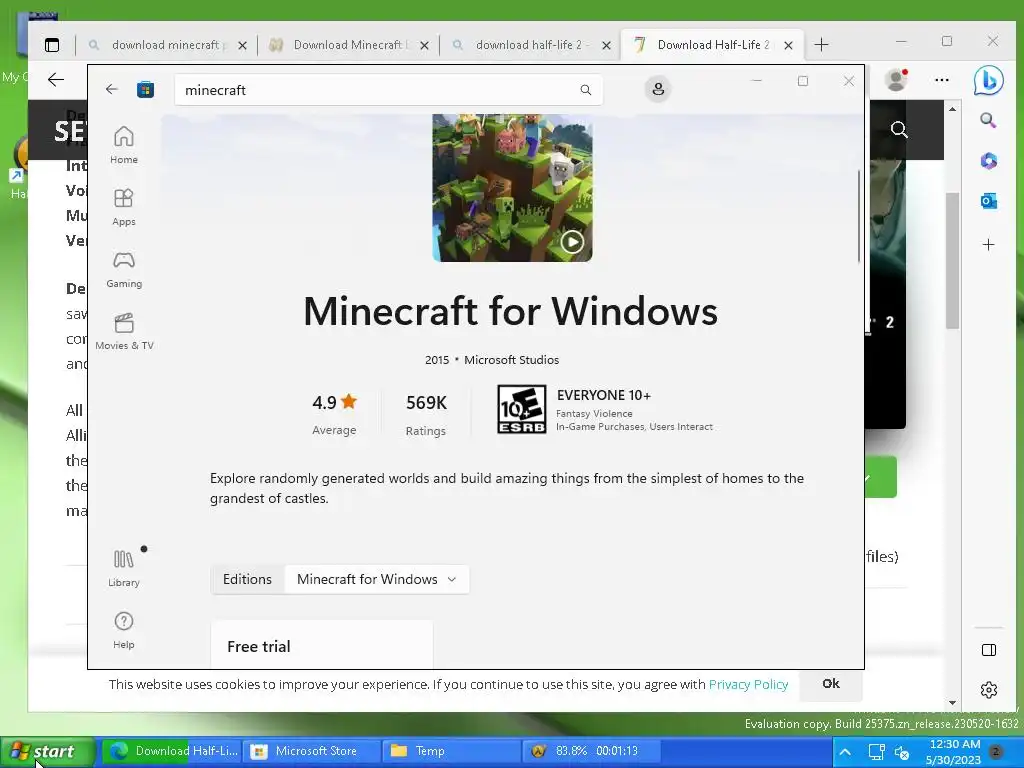Click the Minecraft game cover thumbnail
The height and width of the screenshot is (768, 1024).
(x=512, y=188)
